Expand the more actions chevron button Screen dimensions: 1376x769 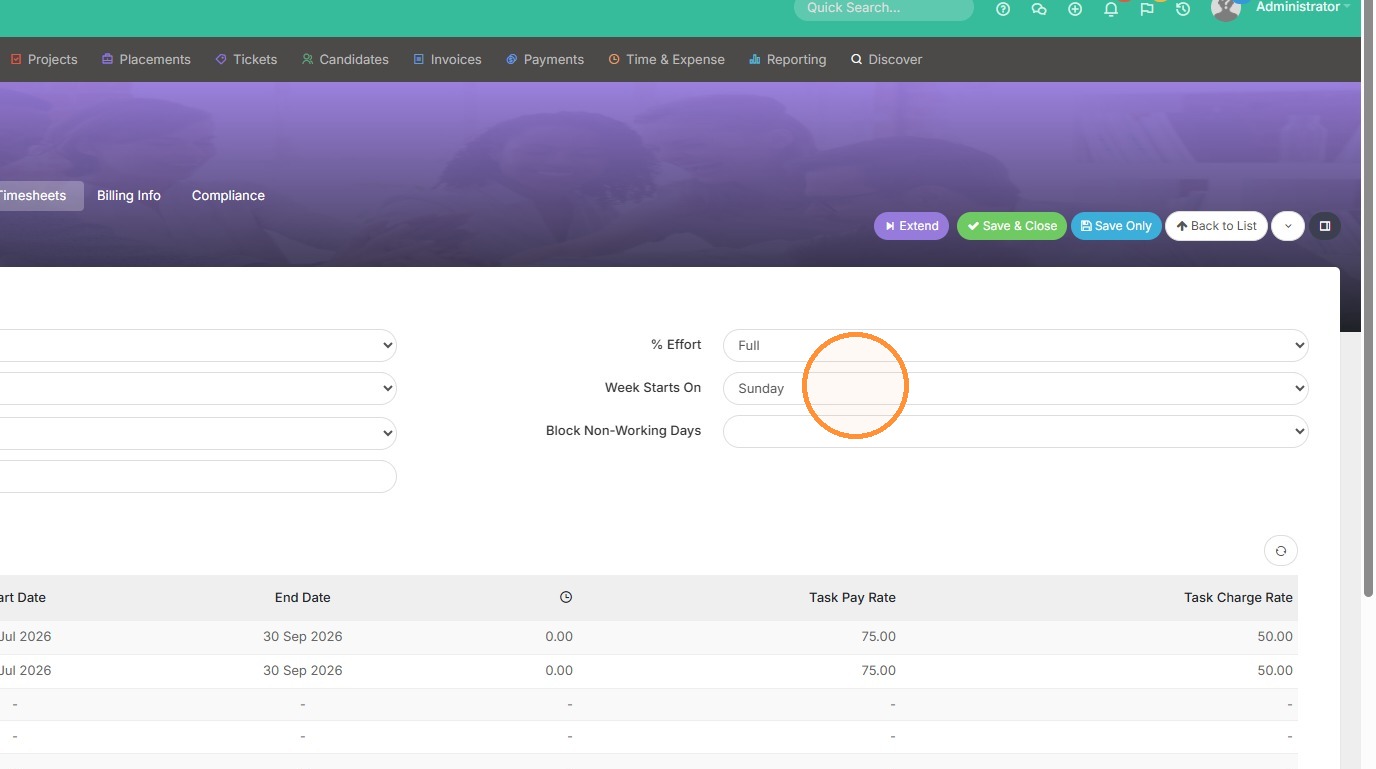[1288, 226]
